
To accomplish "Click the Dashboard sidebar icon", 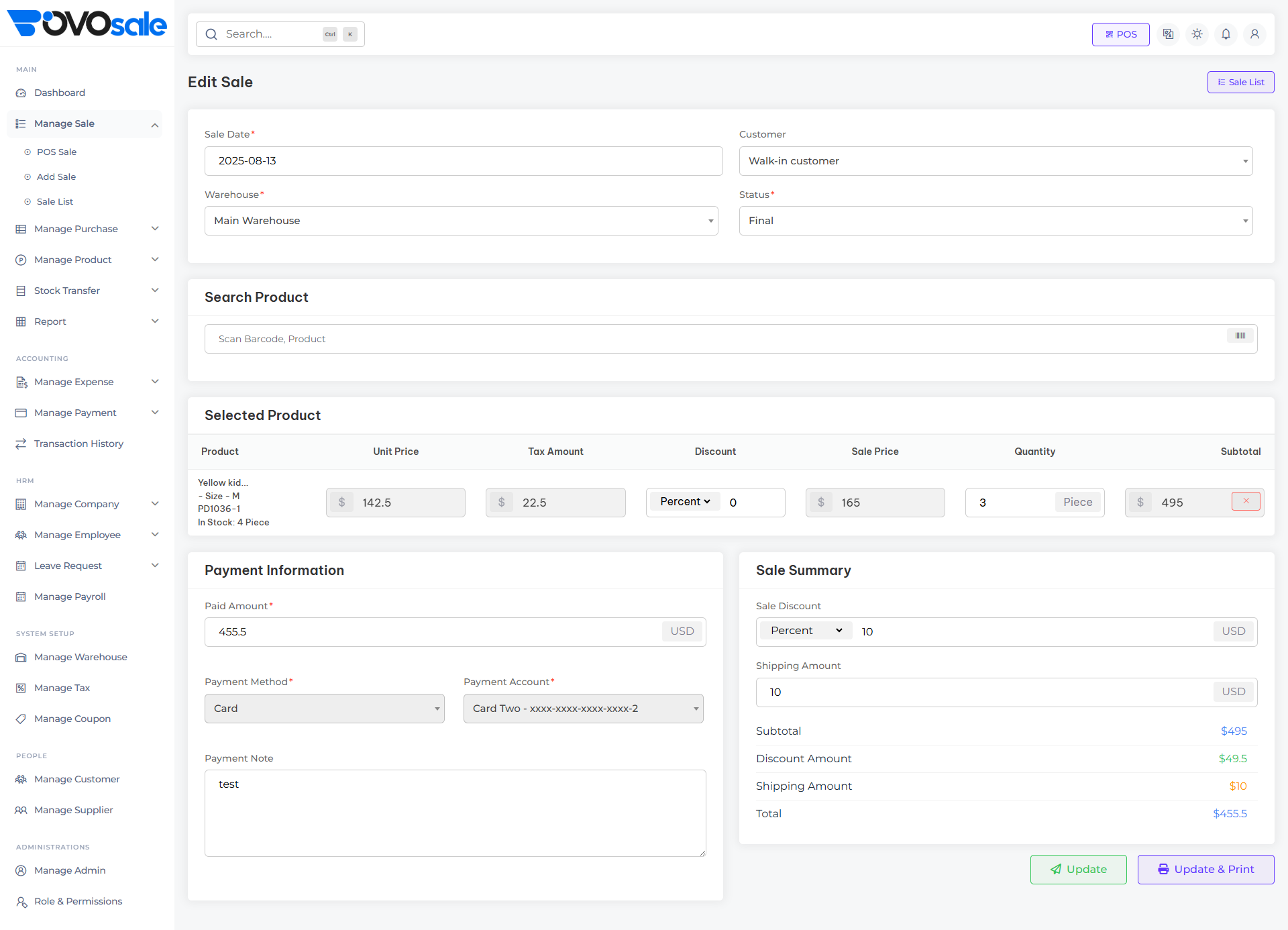I will [21, 93].
